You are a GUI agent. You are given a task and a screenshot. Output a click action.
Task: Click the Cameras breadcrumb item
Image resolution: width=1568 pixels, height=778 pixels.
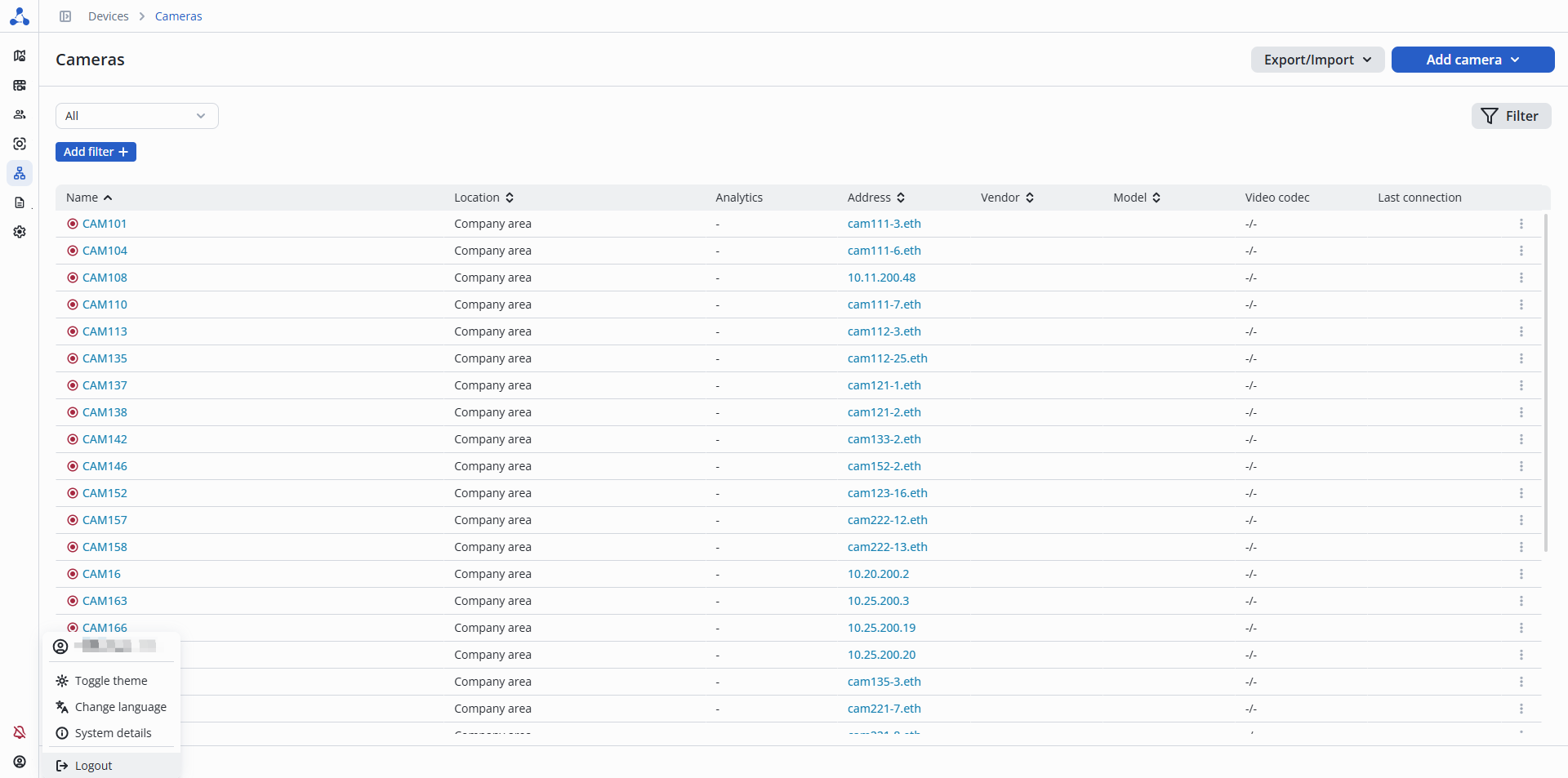point(179,16)
